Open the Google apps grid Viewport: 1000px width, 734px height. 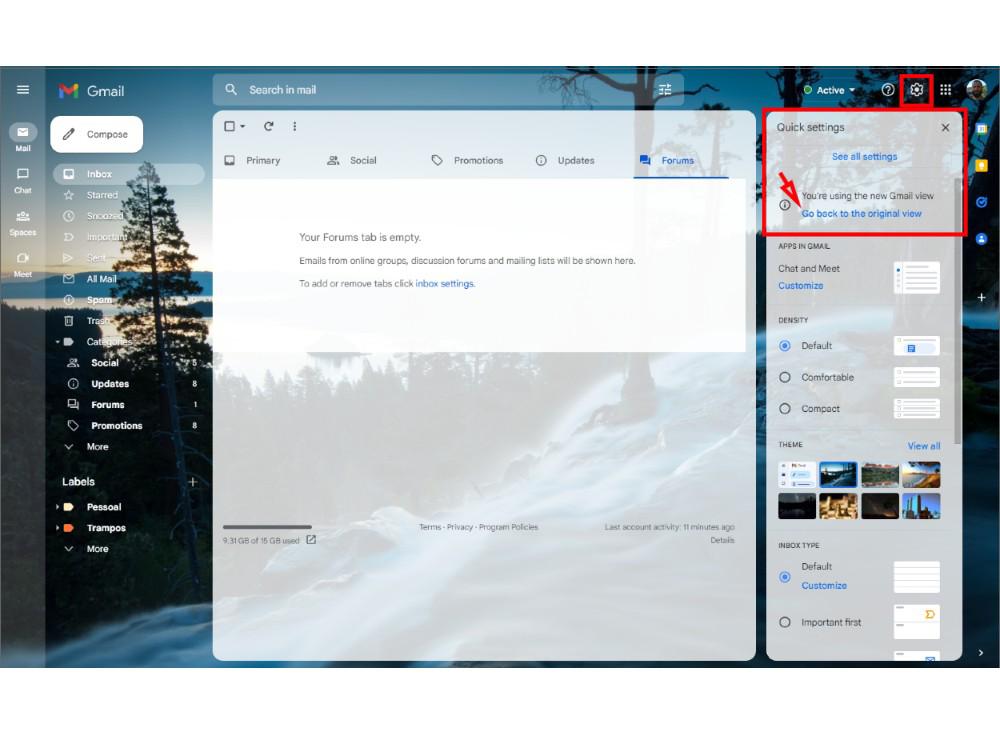(x=946, y=90)
